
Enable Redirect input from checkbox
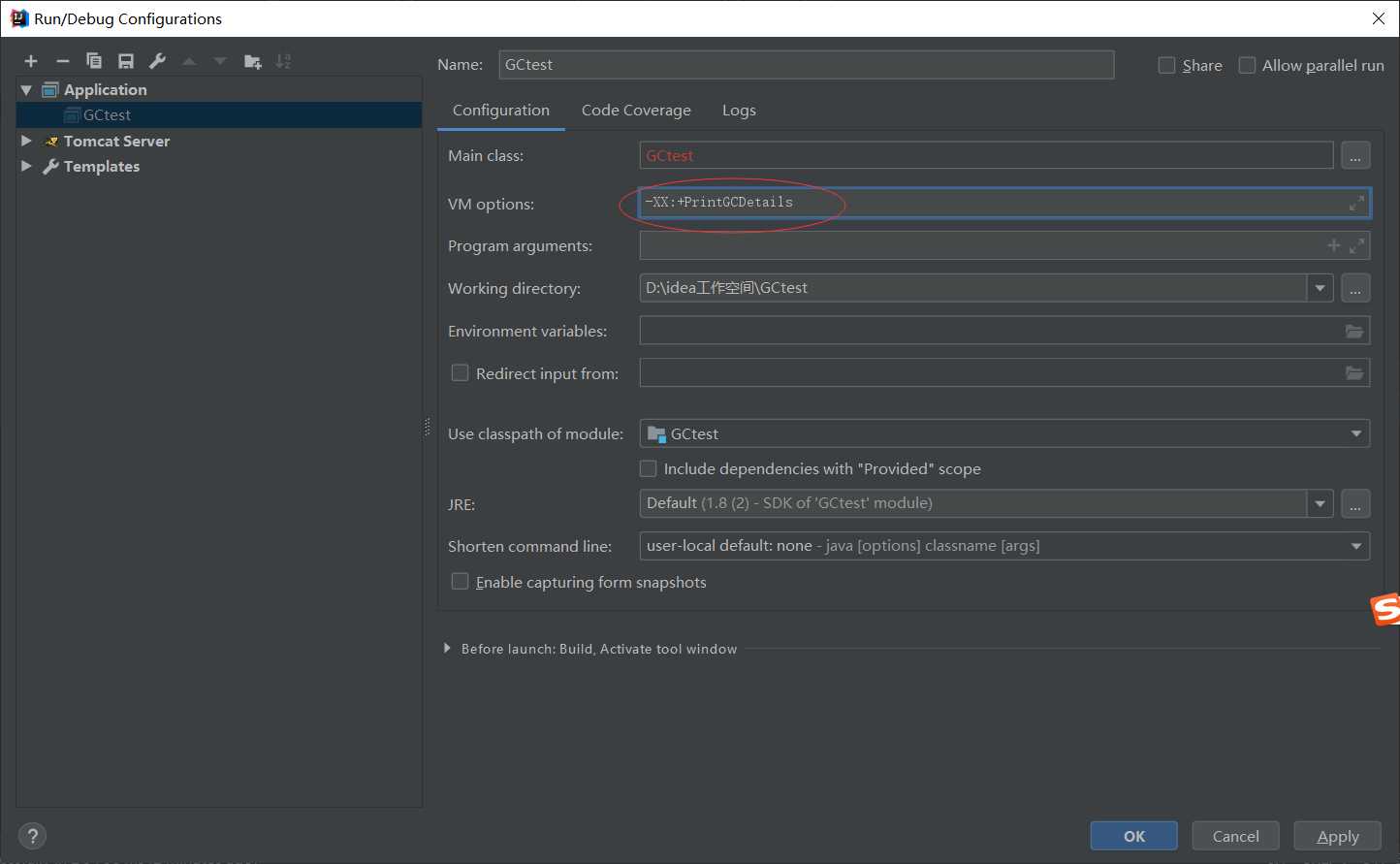pos(461,372)
